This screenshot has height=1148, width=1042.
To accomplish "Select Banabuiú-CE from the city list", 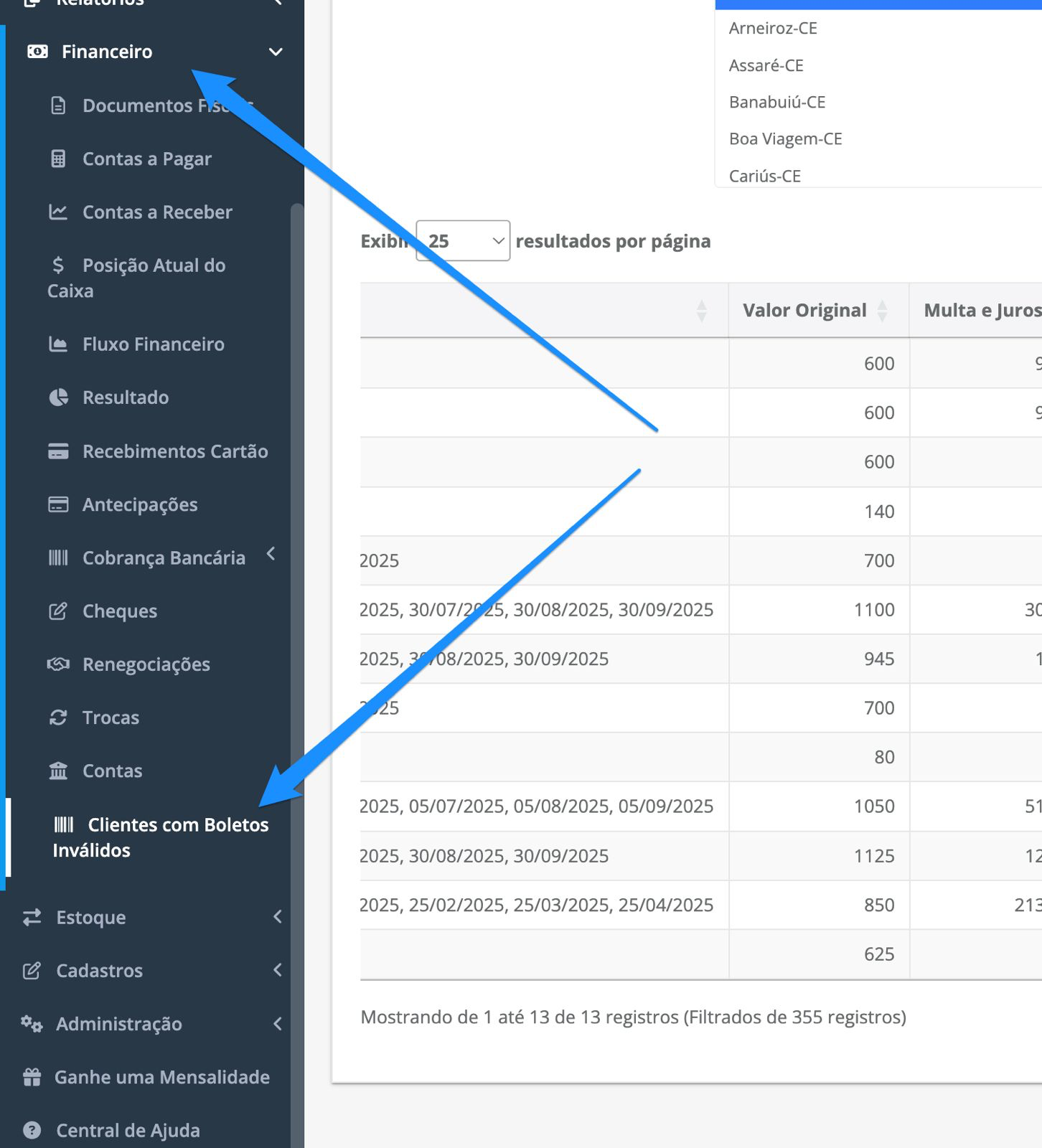I will (777, 102).
